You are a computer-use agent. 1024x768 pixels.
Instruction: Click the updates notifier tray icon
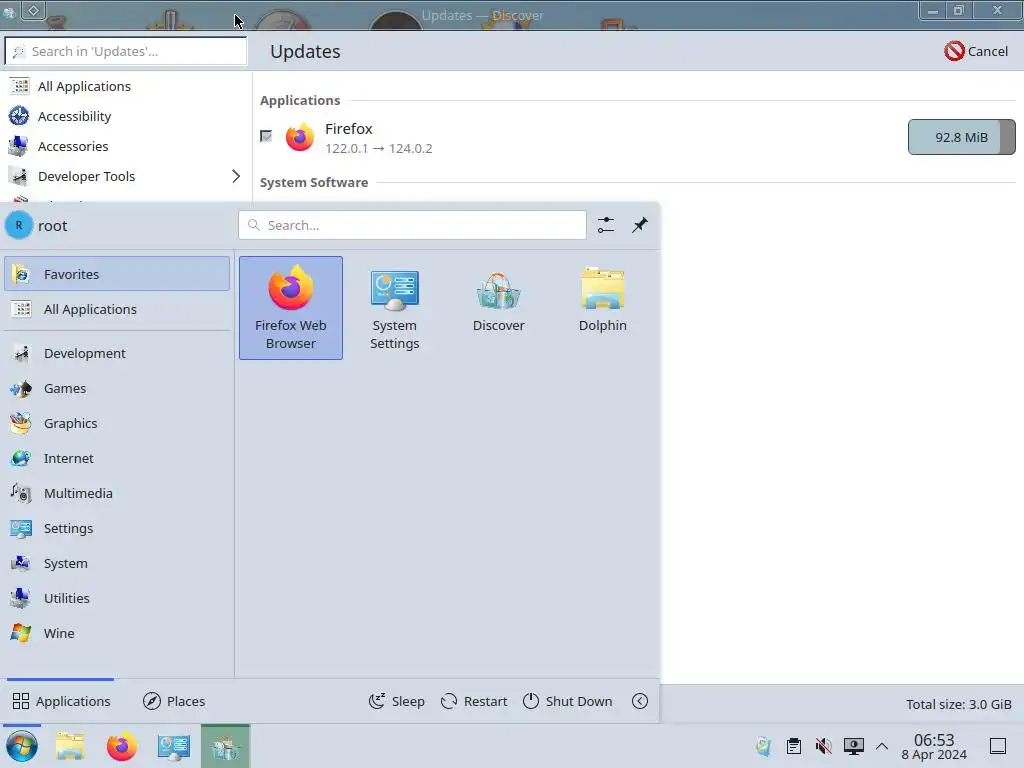click(763, 746)
